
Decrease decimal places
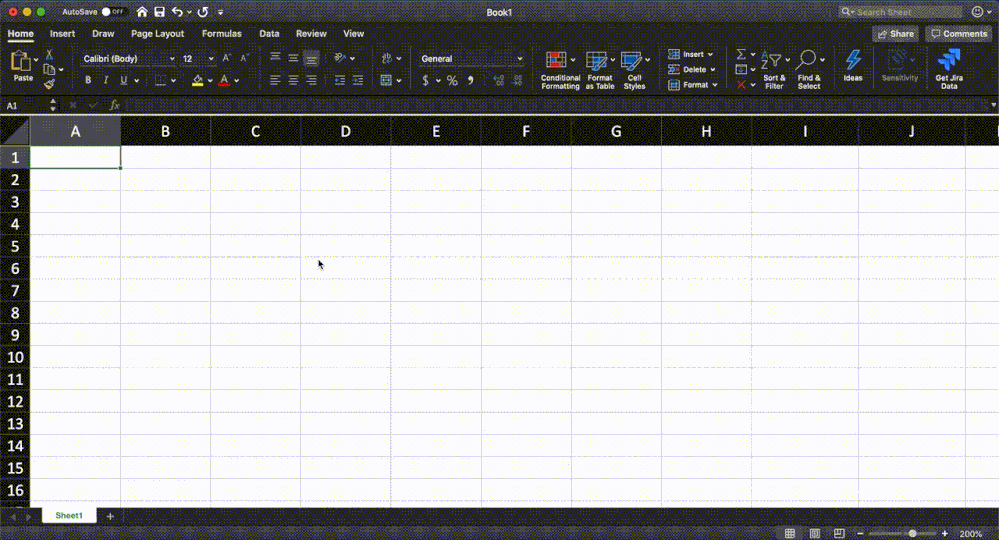click(x=517, y=80)
